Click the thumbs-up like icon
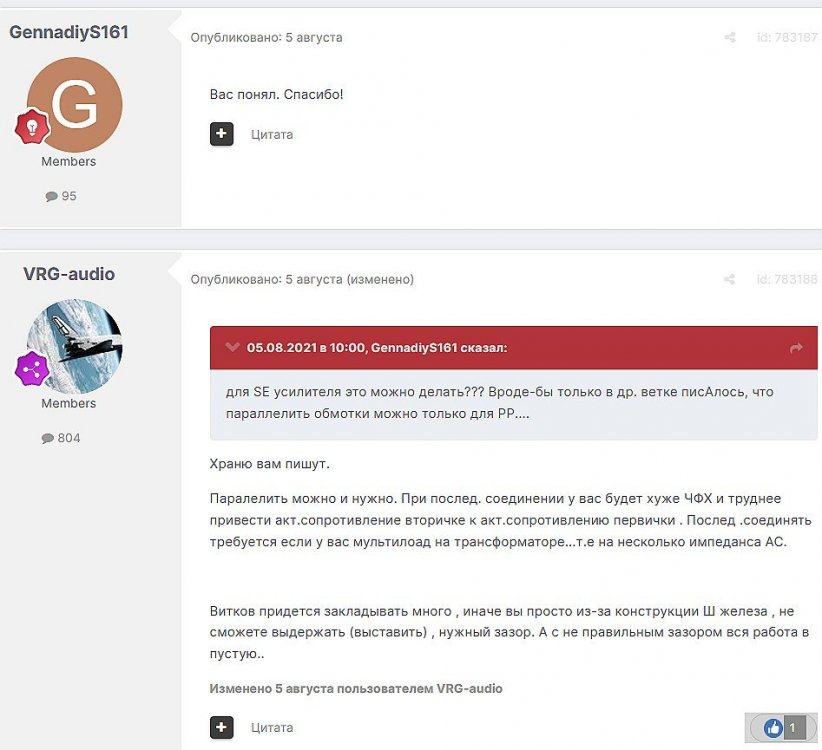This screenshot has height=750, width=822. [x=773, y=727]
